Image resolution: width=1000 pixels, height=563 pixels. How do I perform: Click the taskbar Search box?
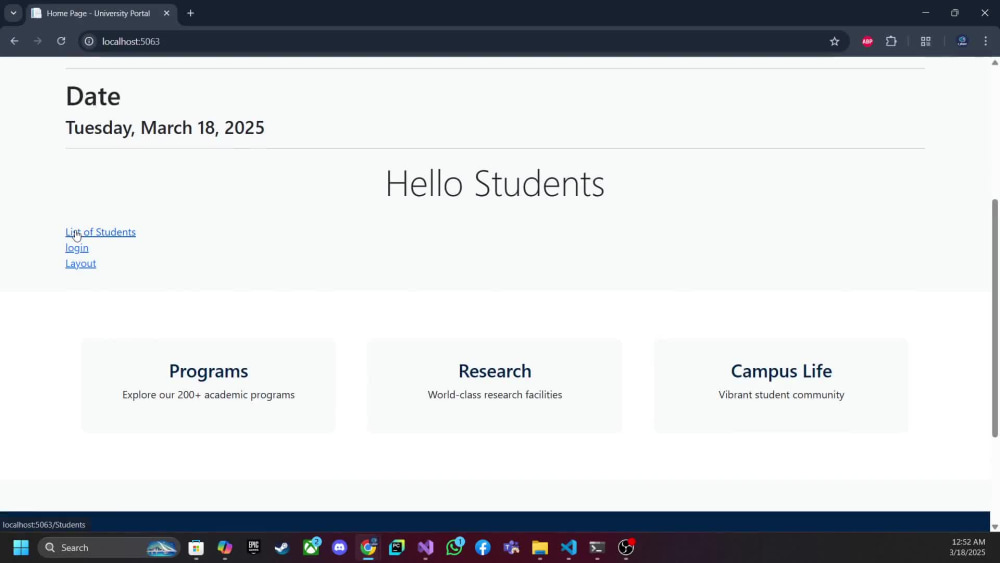pos(109,548)
